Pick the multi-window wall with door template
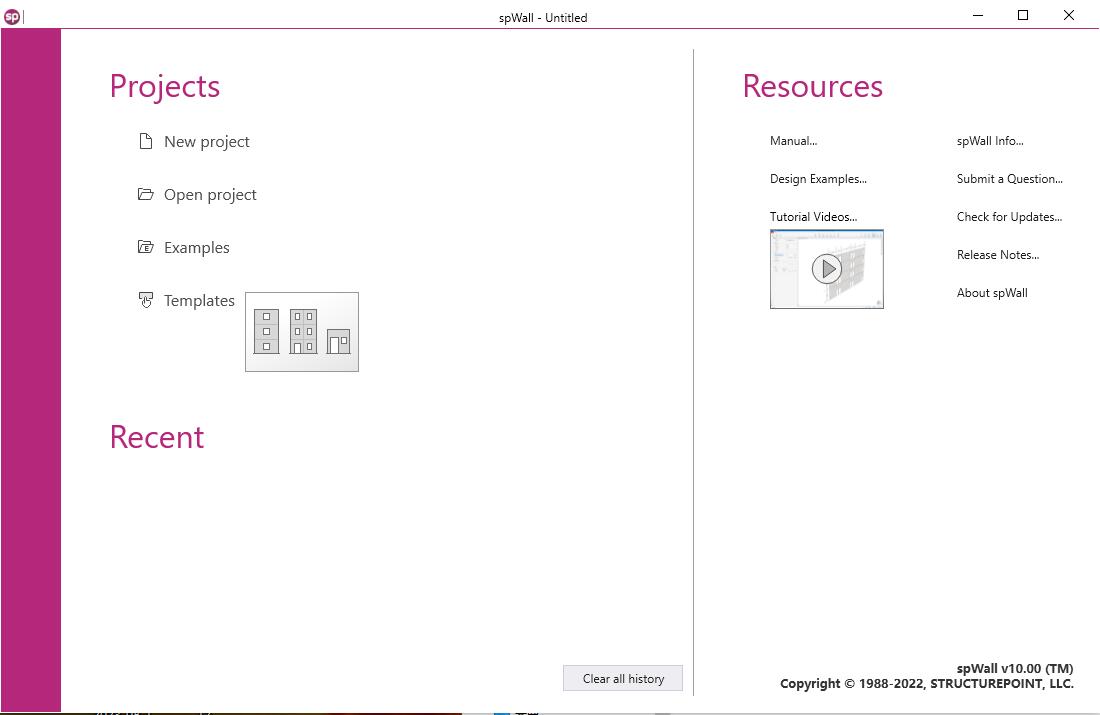Image resolution: width=1100 pixels, height=715 pixels. coord(303,331)
